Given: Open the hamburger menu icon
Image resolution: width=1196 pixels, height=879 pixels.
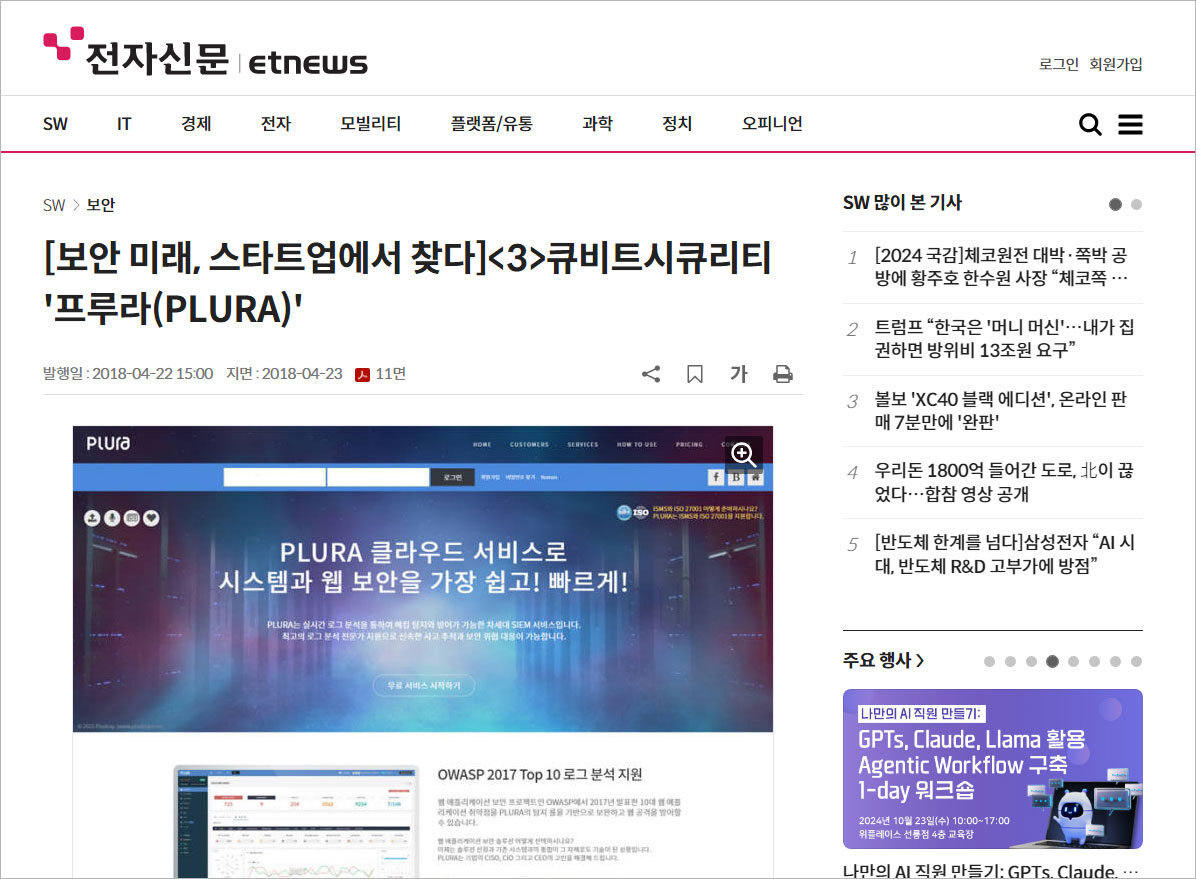Looking at the screenshot, I should [1130, 124].
